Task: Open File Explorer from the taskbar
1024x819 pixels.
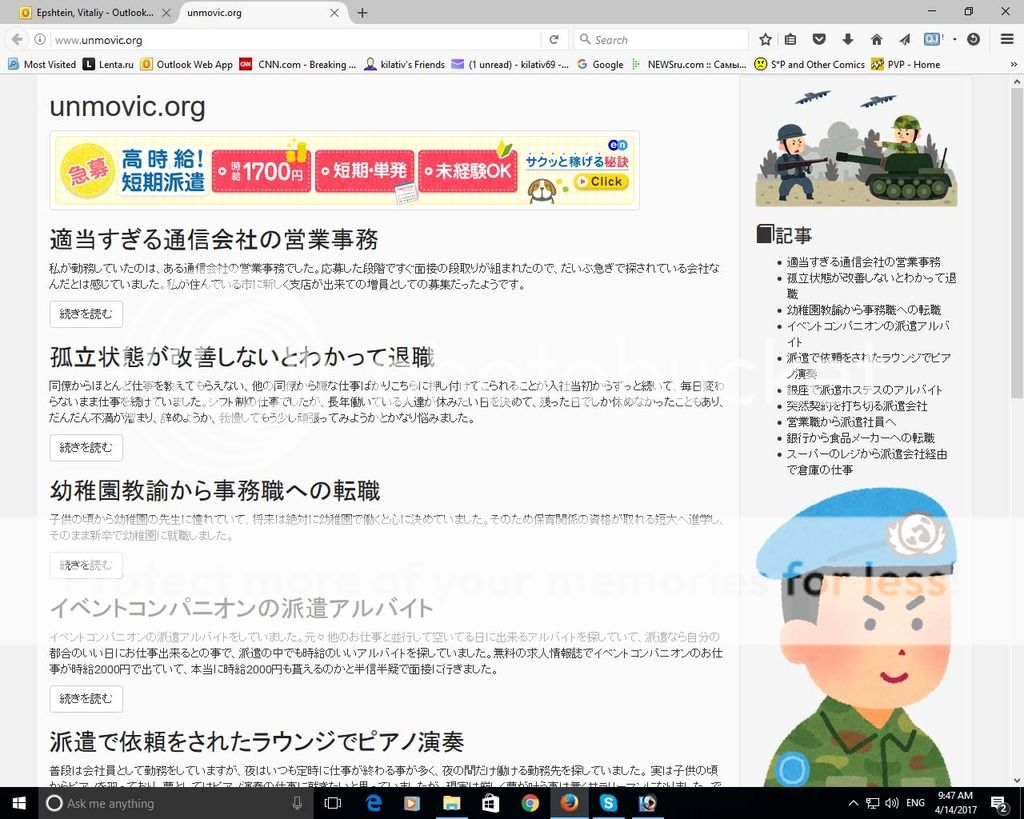Action: coord(451,803)
